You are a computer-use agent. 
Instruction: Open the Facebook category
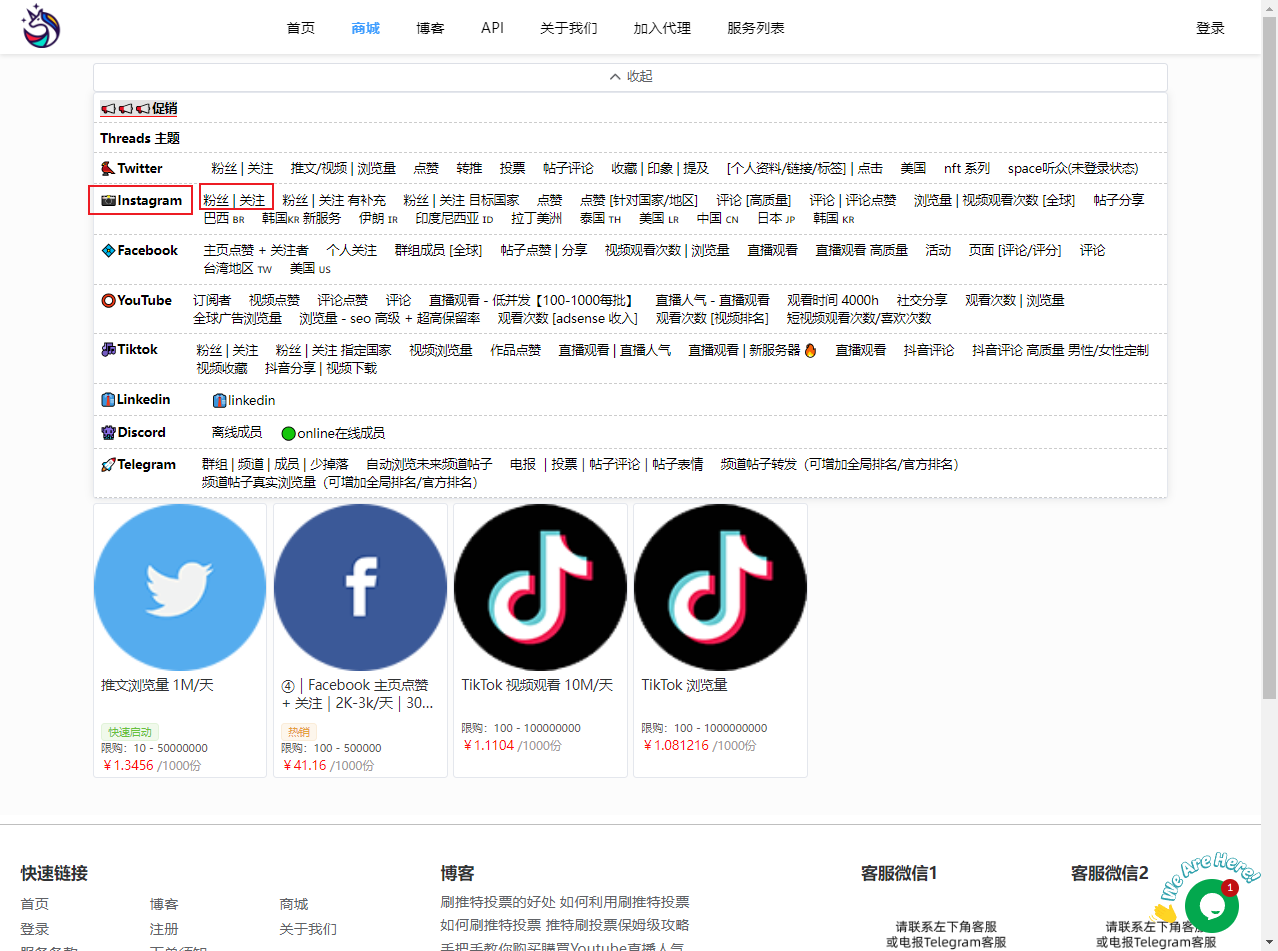click(139, 250)
